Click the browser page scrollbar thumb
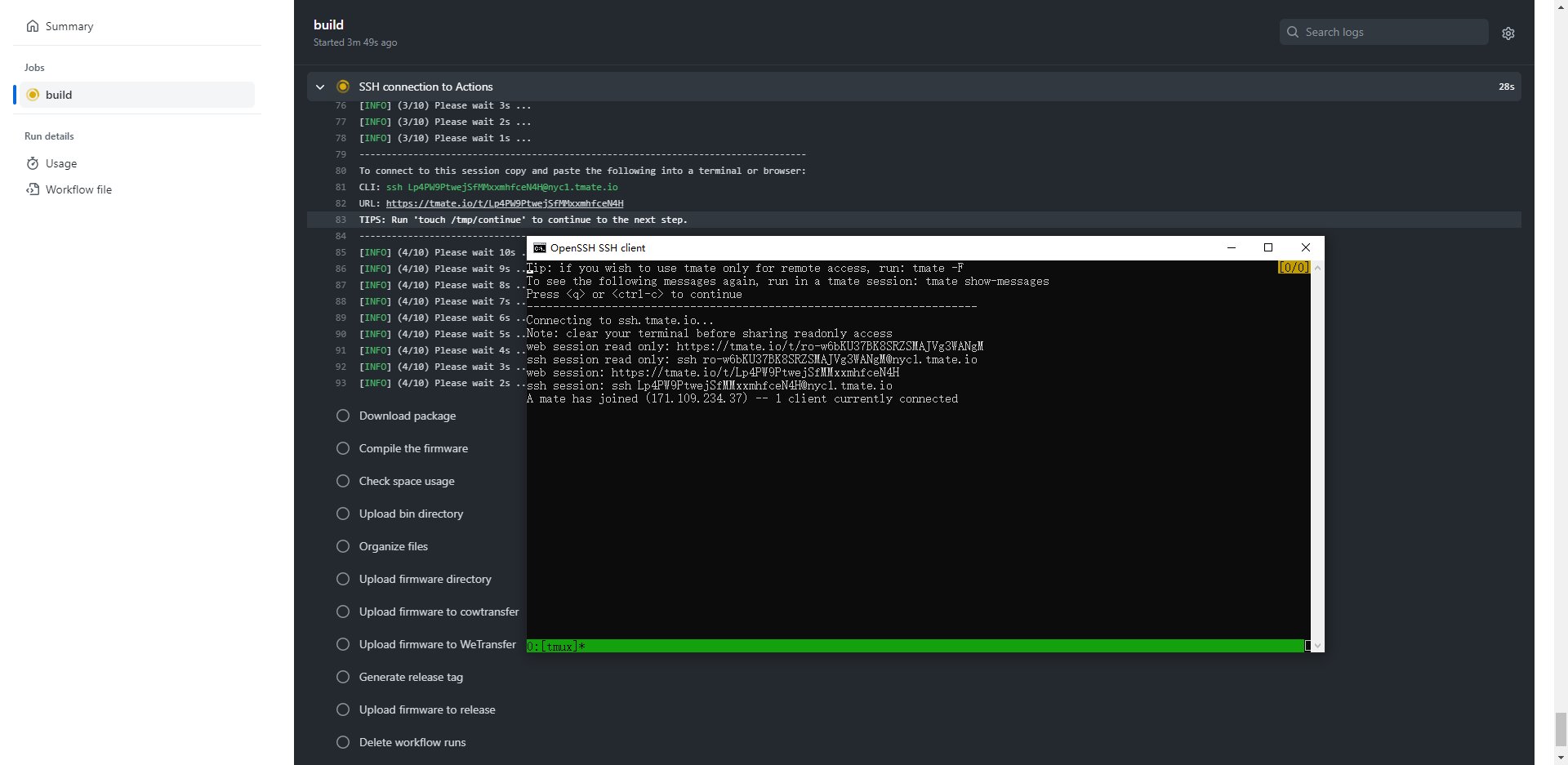1568x765 pixels. [1561, 729]
